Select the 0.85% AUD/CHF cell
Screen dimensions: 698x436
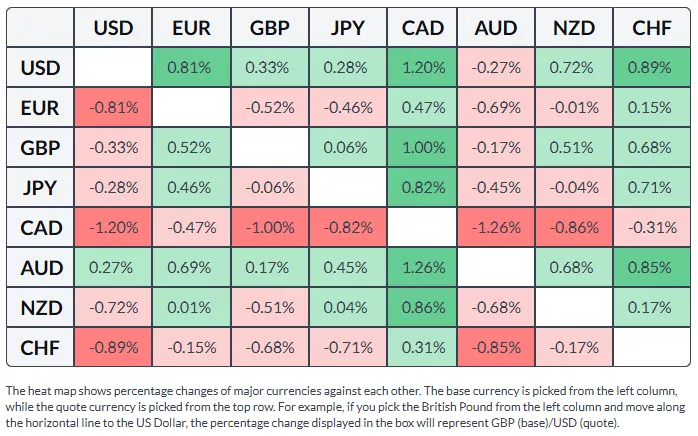coord(652,267)
